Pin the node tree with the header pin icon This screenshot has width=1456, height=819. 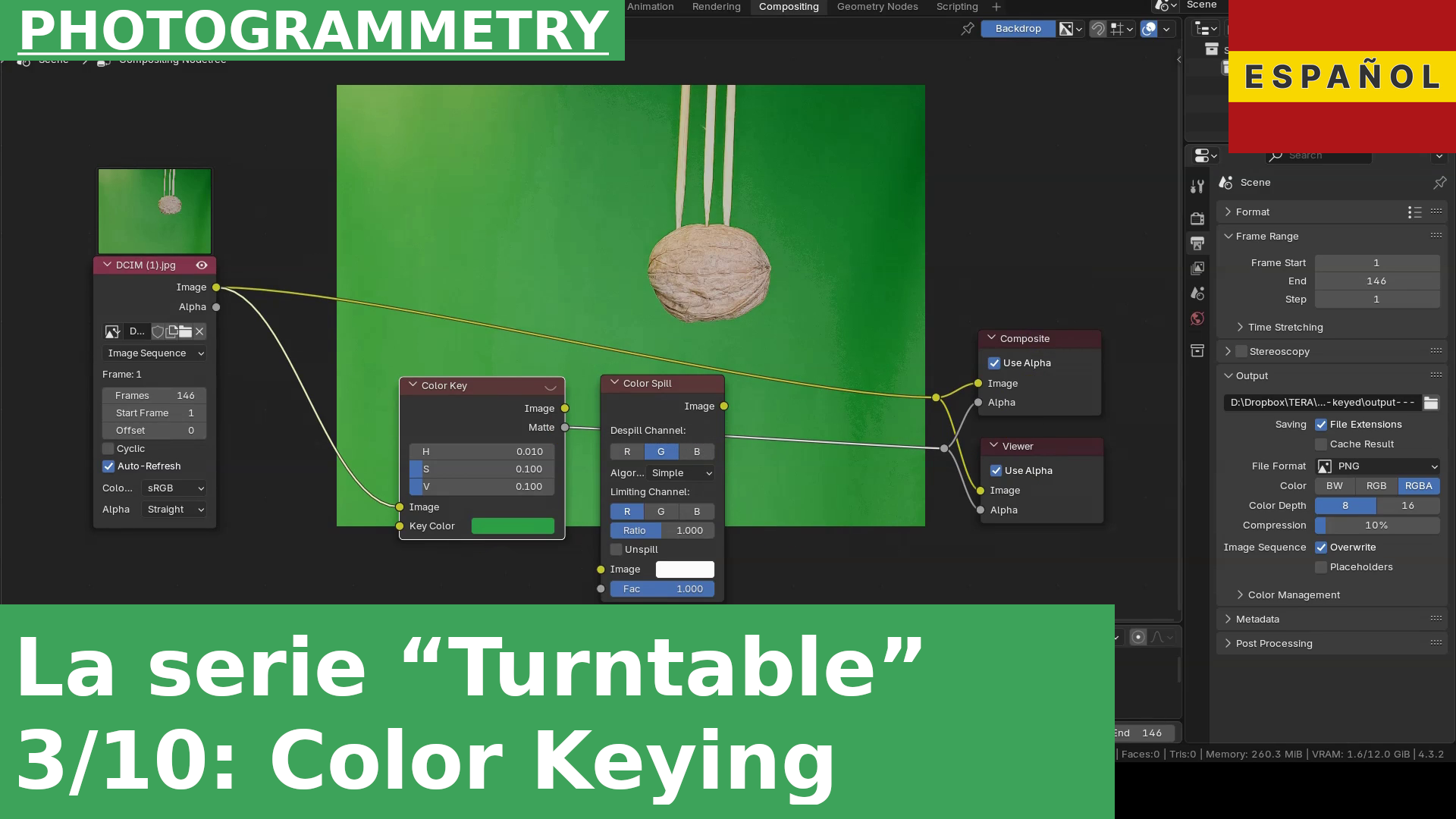pos(968,29)
